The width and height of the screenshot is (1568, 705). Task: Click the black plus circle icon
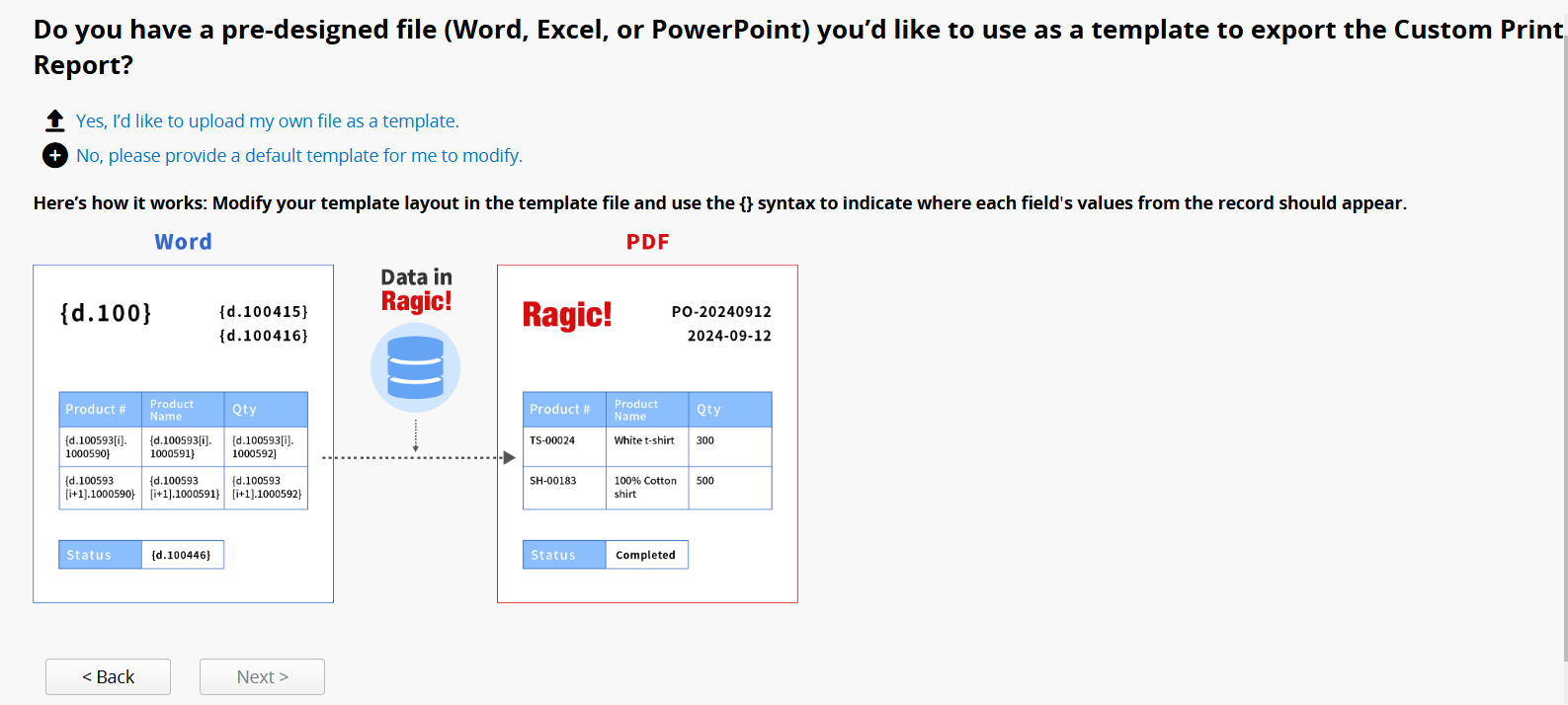tap(55, 155)
